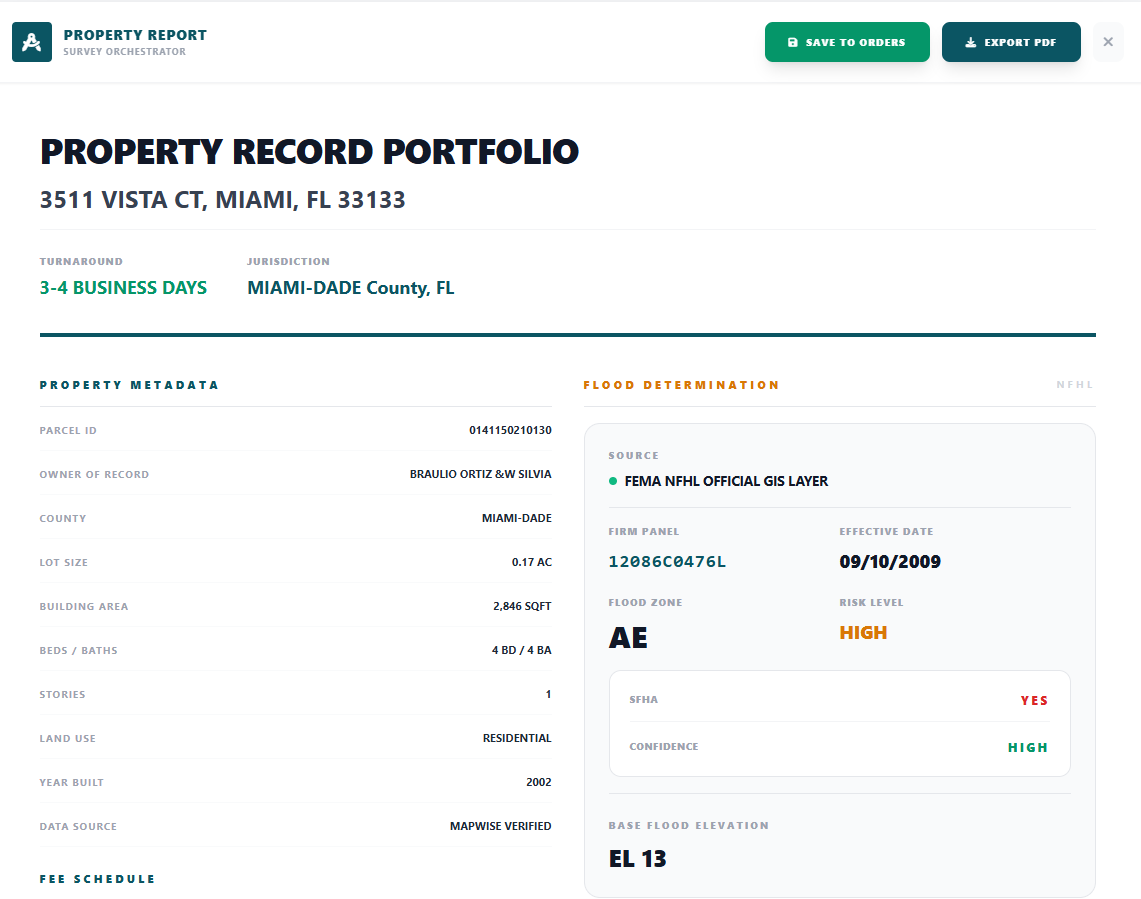Click the Property Report shield logo icon
1141x899 pixels.
31,42
